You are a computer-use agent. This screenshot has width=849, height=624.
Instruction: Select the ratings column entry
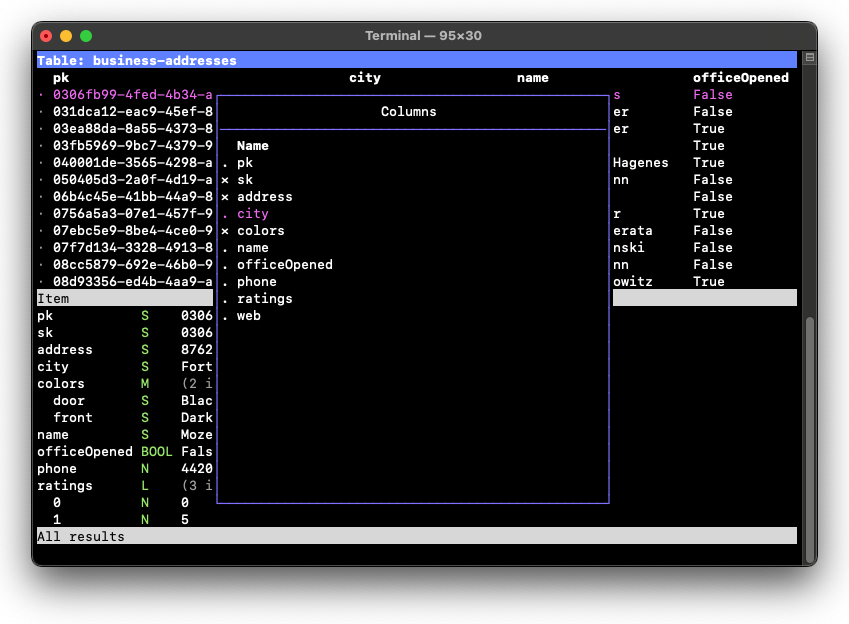pyautogui.click(x=264, y=299)
